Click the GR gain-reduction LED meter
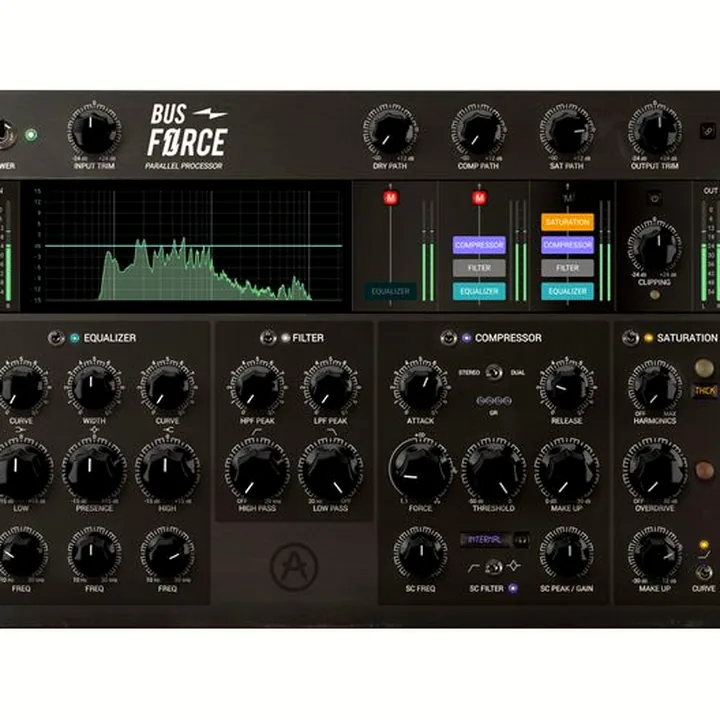Viewport: 720px width, 720px height. 494,401
